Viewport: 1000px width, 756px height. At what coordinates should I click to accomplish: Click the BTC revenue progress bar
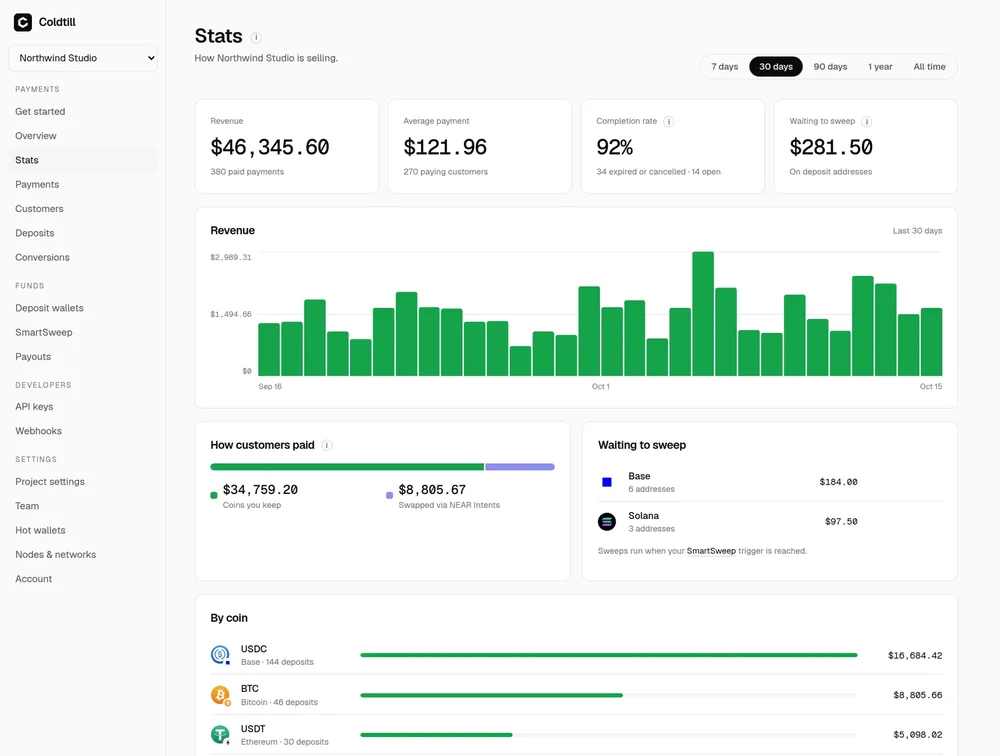point(491,695)
